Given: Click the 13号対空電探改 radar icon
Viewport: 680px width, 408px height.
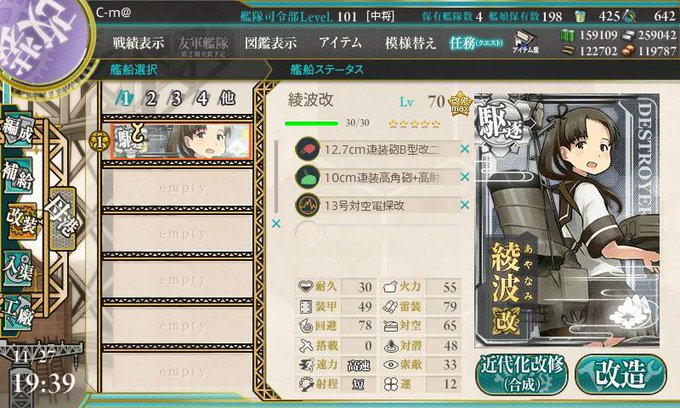Looking at the screenshot, I should point(307,205).
